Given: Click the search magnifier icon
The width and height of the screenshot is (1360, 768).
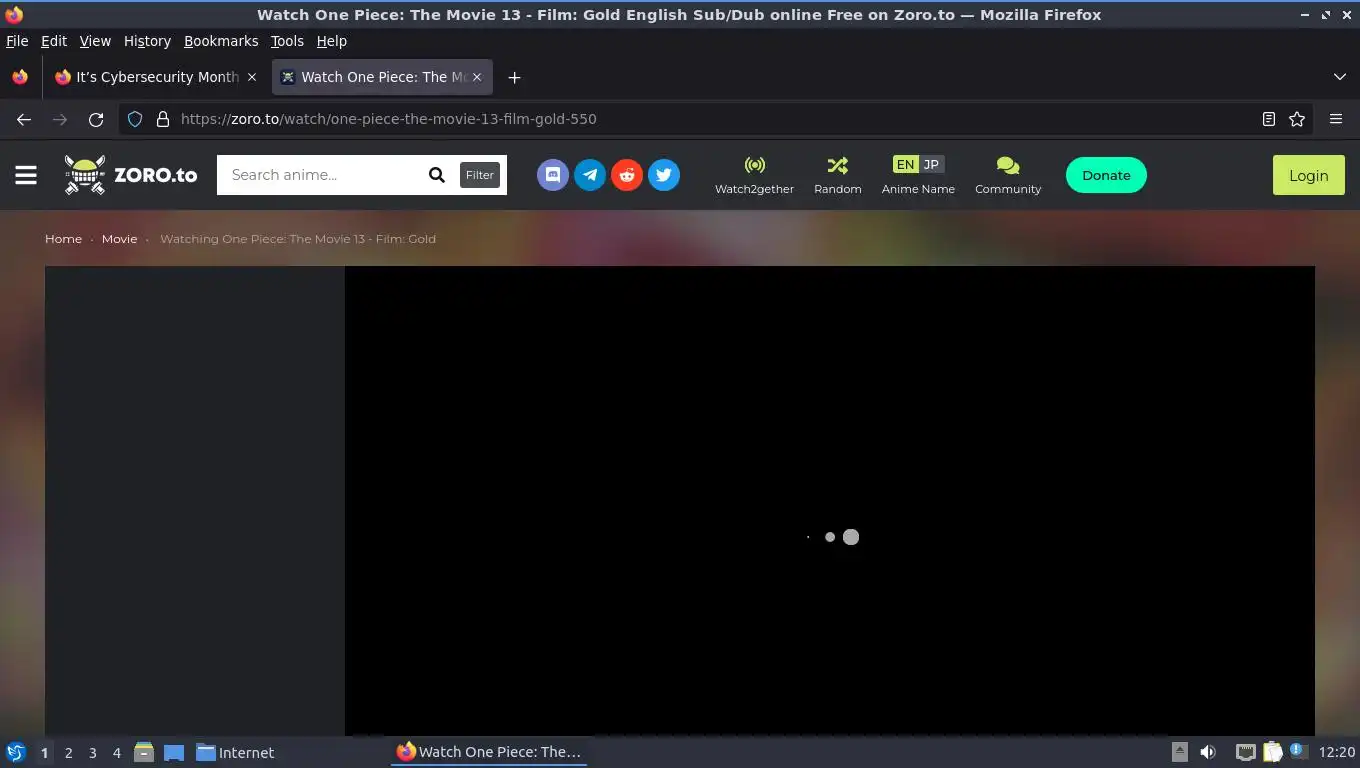Looking at the screenshot, I should [x=437, y=175].
